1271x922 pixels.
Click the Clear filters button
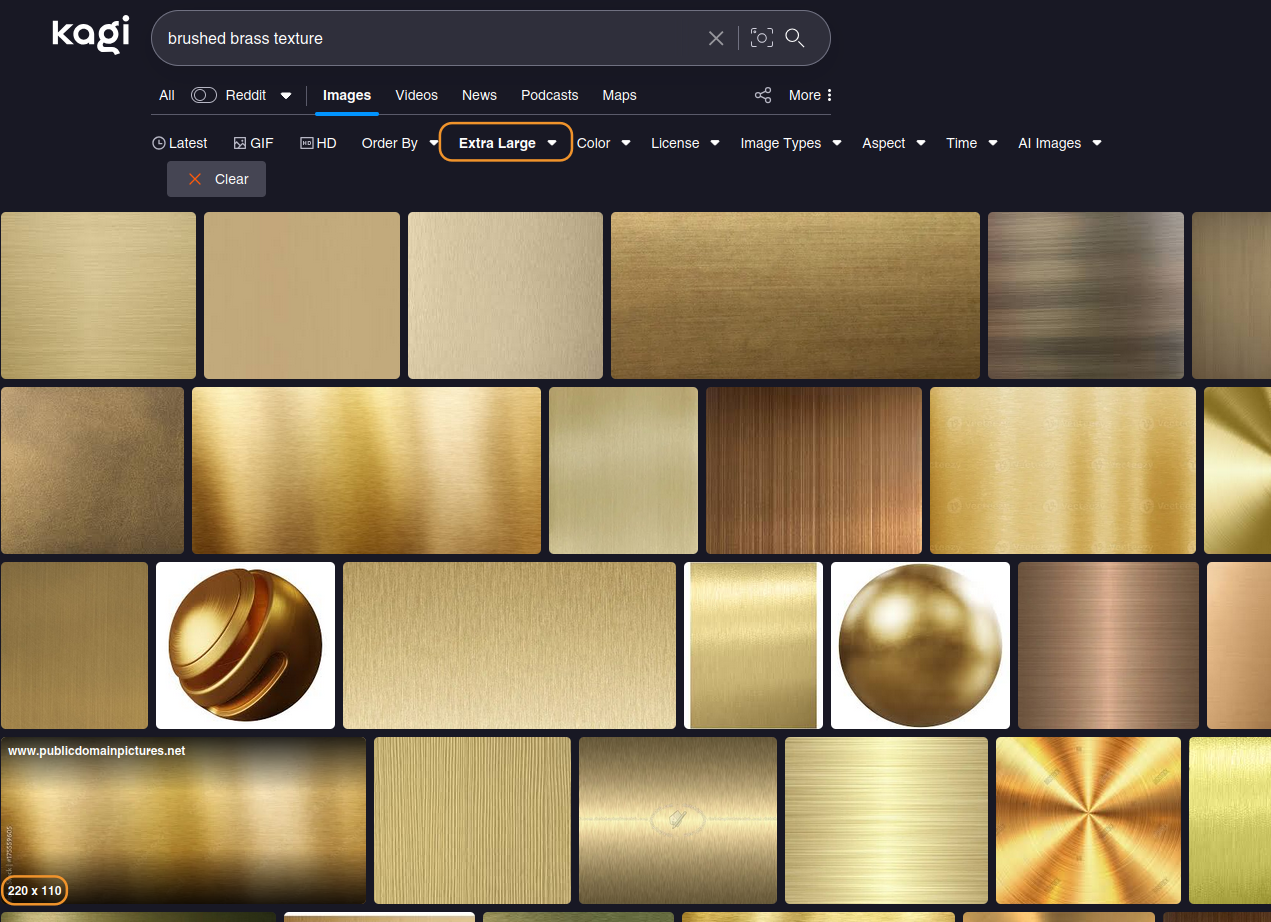(x=217, y=179)
